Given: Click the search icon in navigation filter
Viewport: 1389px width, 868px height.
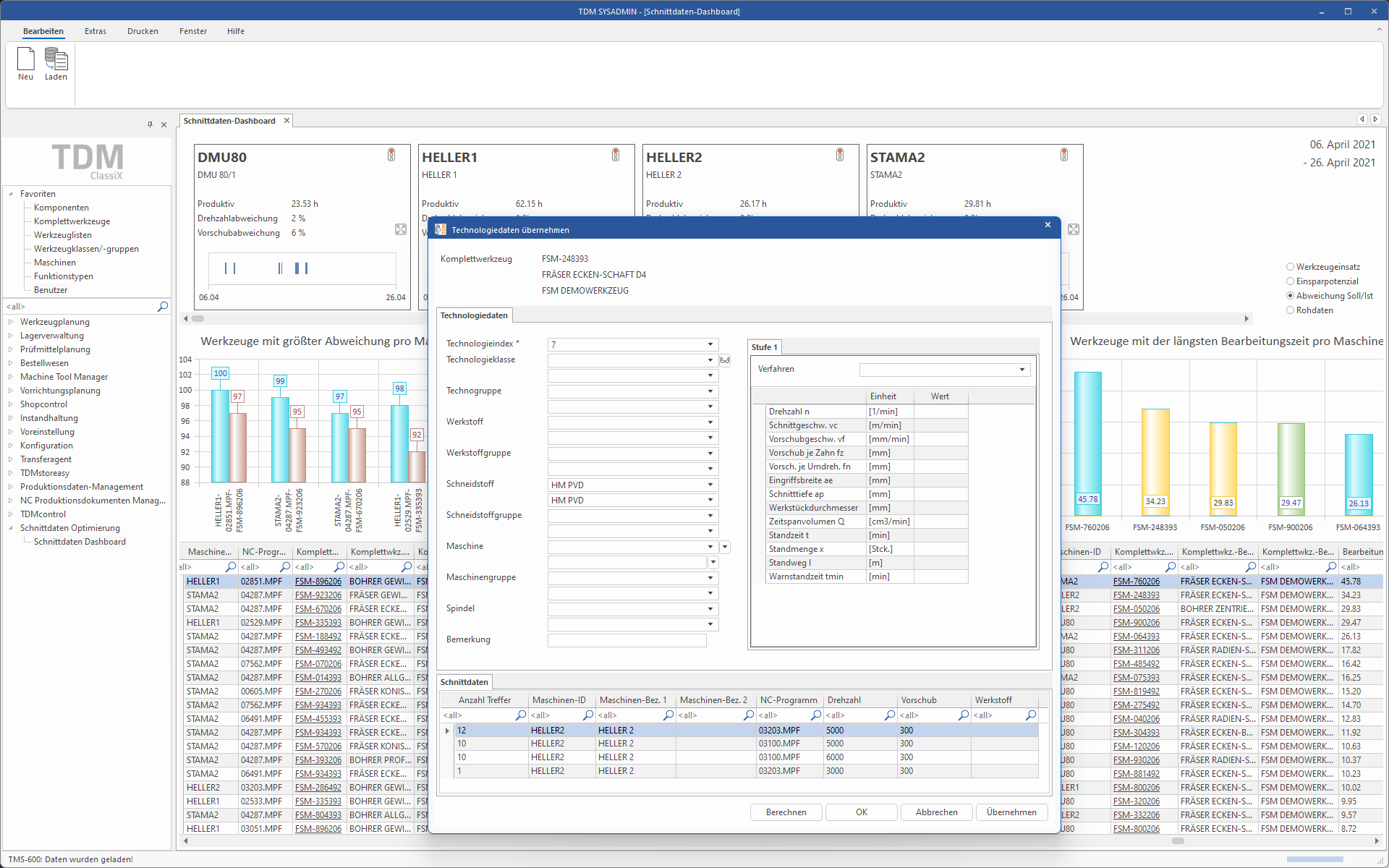Looking at the screenshot, I should click(163, 307).
